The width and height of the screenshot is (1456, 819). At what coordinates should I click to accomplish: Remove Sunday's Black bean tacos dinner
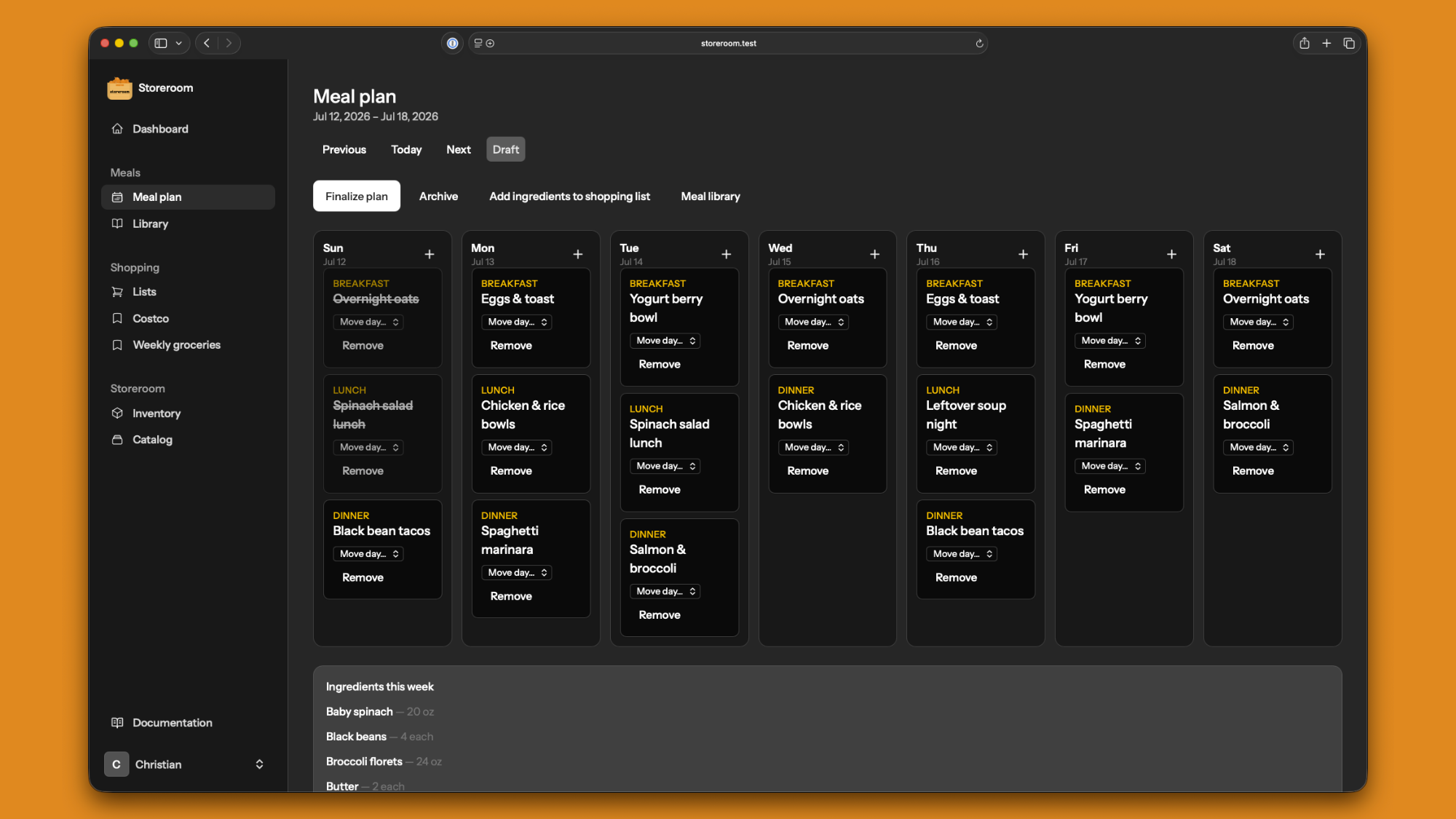click(x=363, y=577)
